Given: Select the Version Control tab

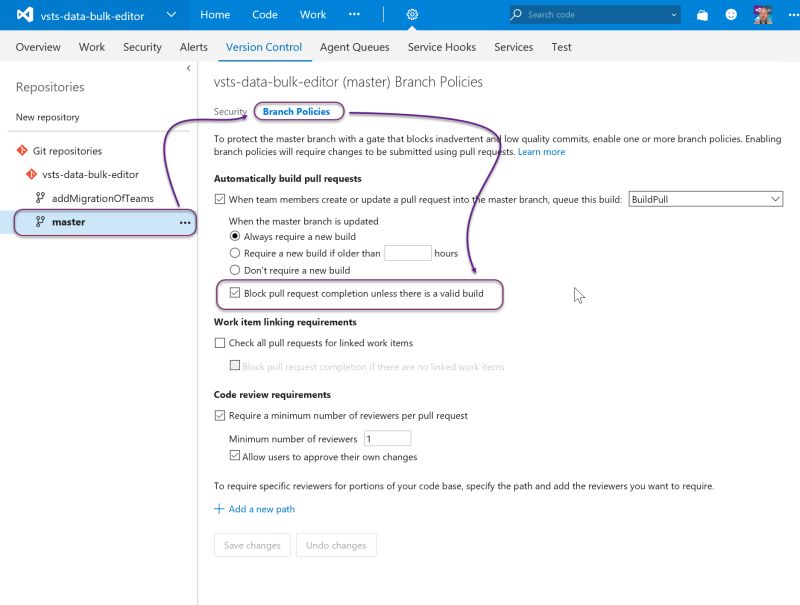Looking at the screenshot, I should point(264,47).
